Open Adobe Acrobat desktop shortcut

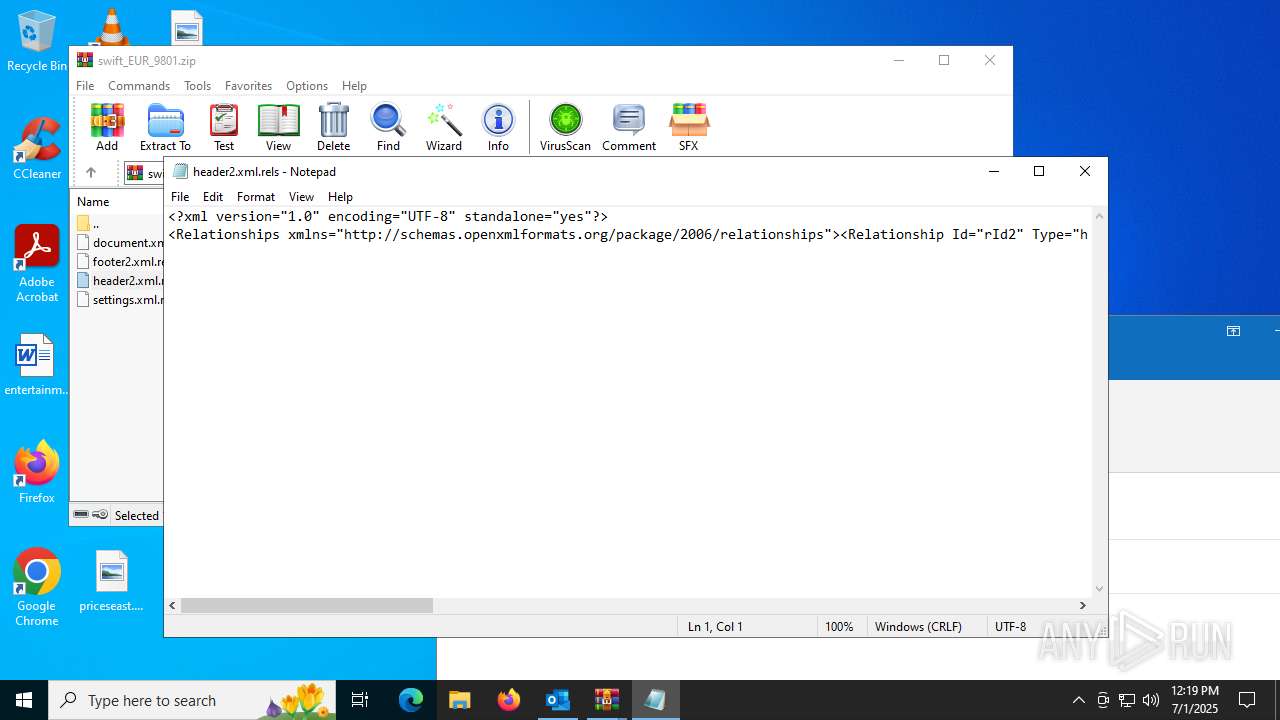pos(37,264)
